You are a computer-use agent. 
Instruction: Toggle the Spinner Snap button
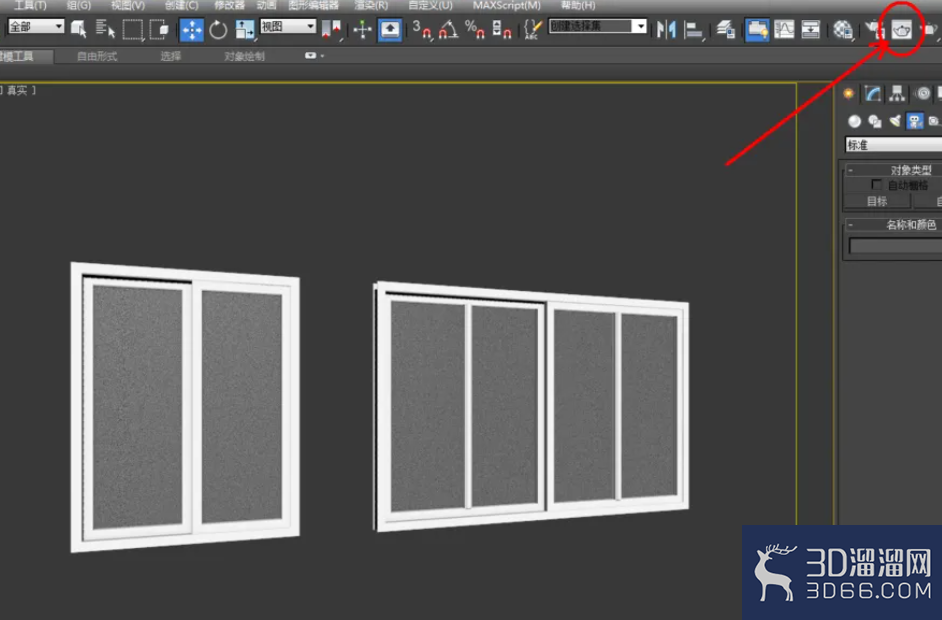pos(501,29)
